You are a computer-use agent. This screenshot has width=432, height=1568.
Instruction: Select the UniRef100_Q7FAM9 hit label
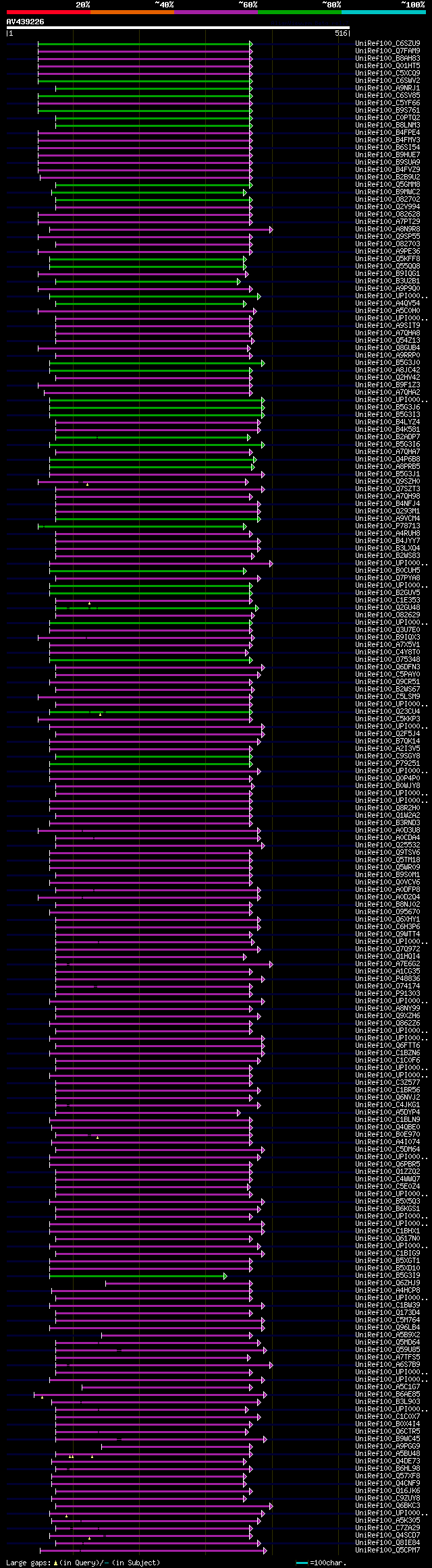point(387,51)
